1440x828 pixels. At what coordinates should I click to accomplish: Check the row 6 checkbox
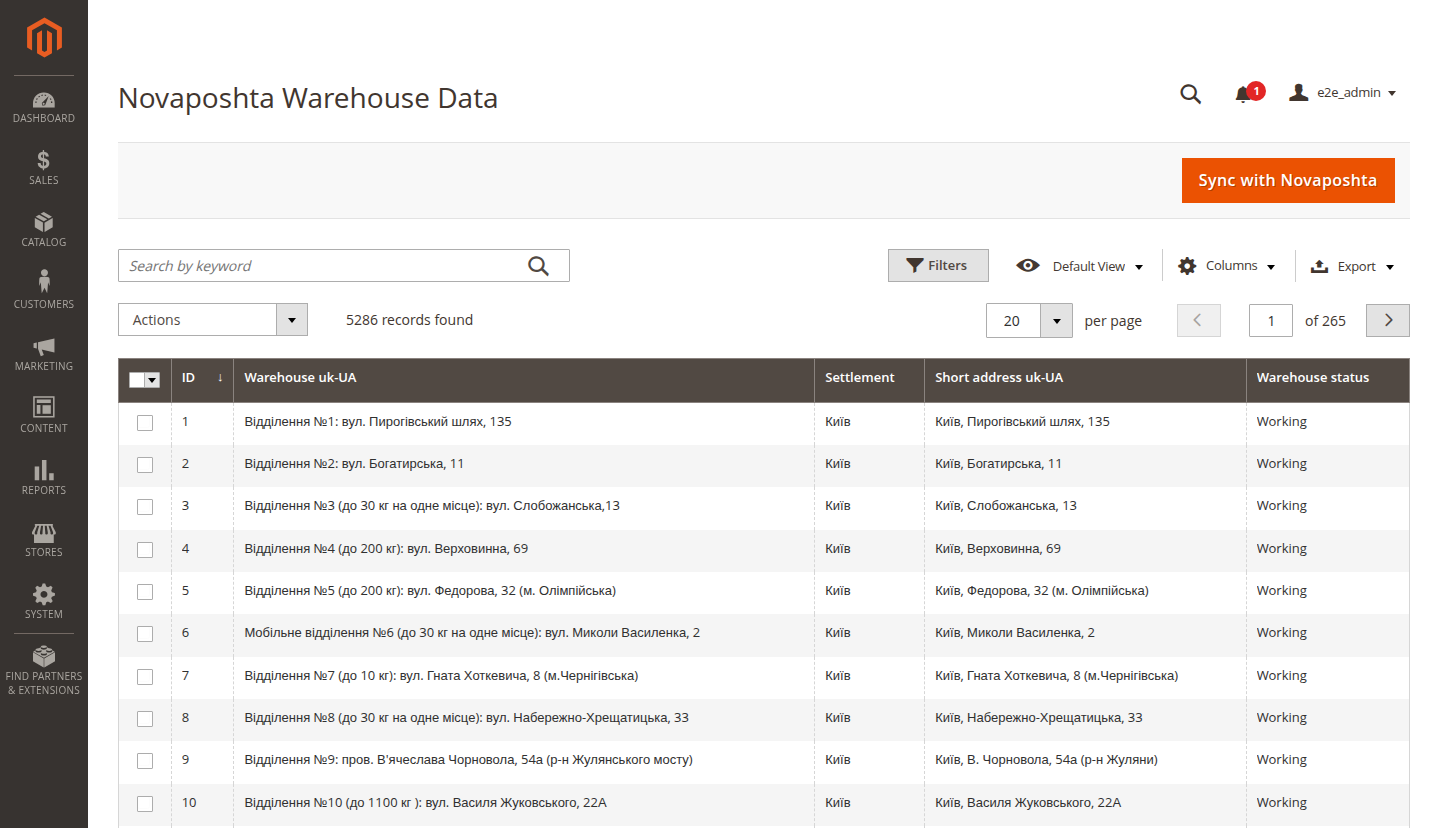click(145, 633)
